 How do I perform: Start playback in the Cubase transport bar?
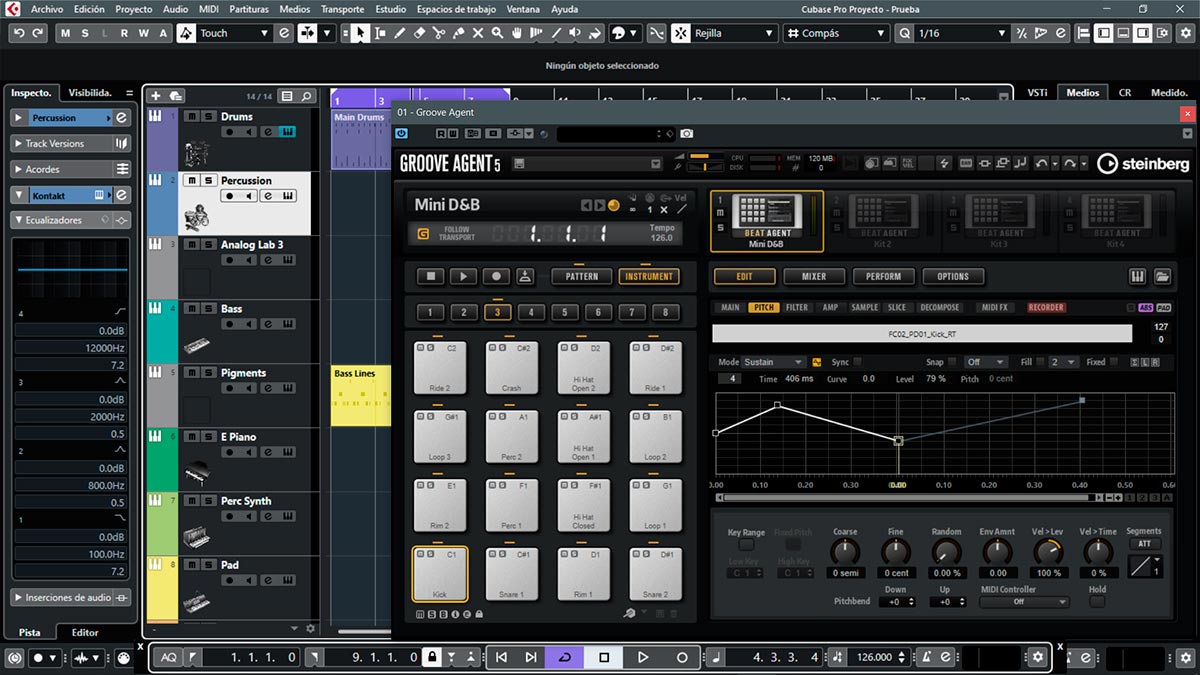643,657
